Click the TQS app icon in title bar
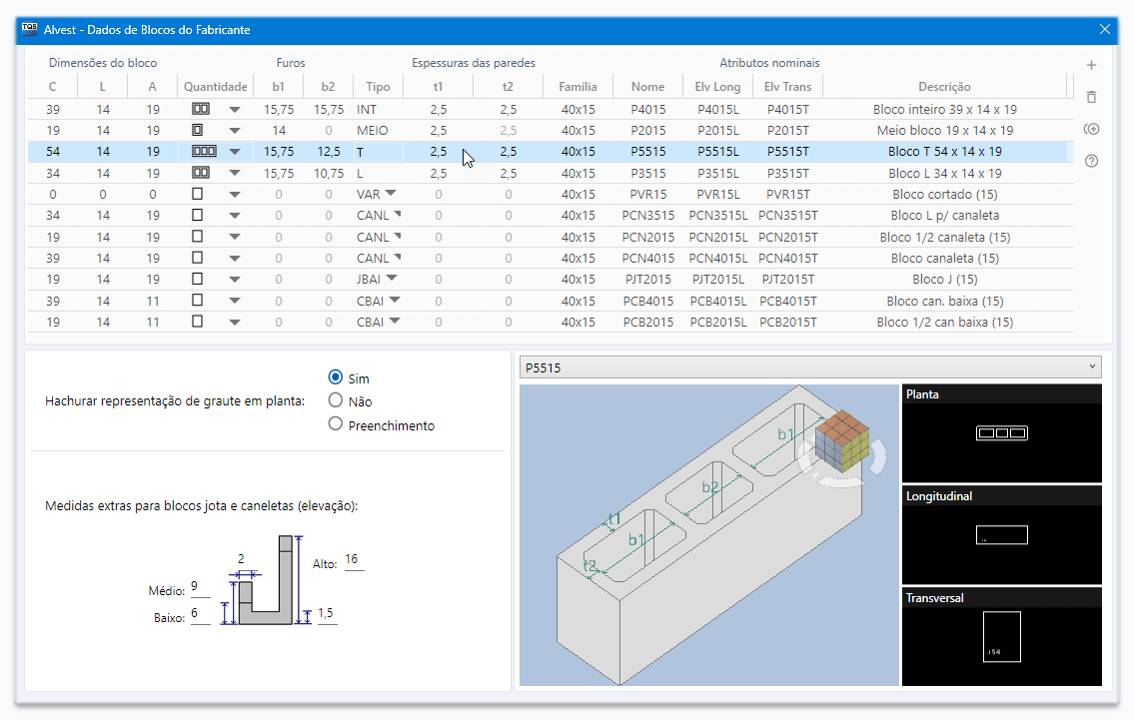Image resolution: width=1134 pixels, height=720 pixels. tap(29, 29)
